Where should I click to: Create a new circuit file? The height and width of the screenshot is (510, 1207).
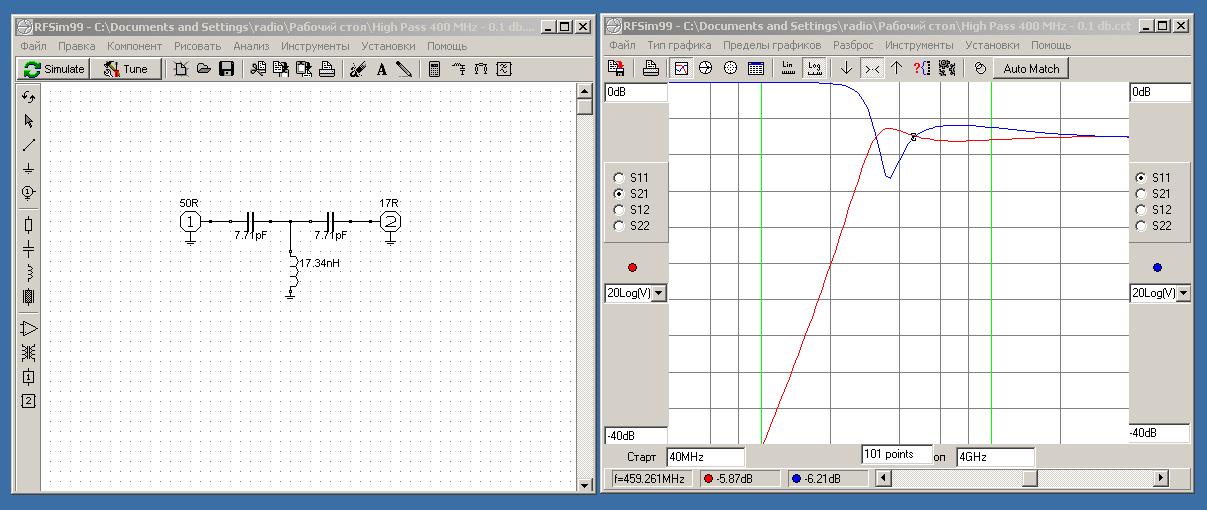pyautogui.click(x=180, y=69)
